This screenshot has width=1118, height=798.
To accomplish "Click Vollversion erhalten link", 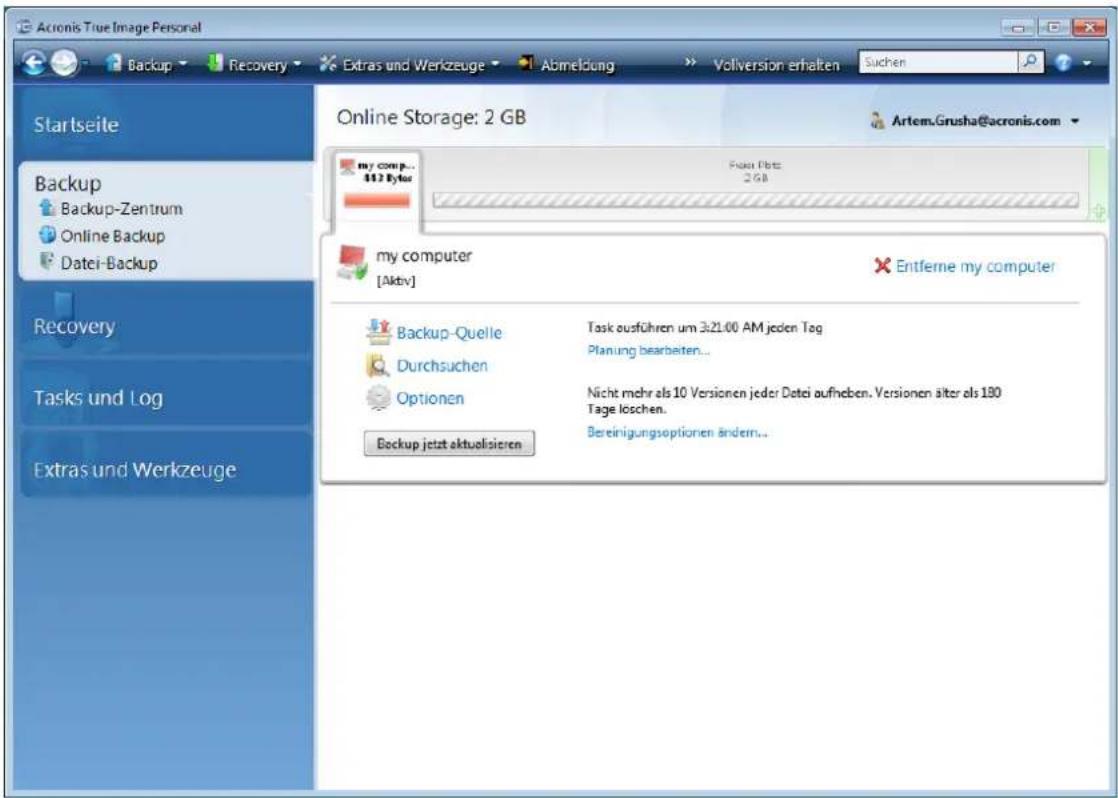I will [x=776, y=65].
